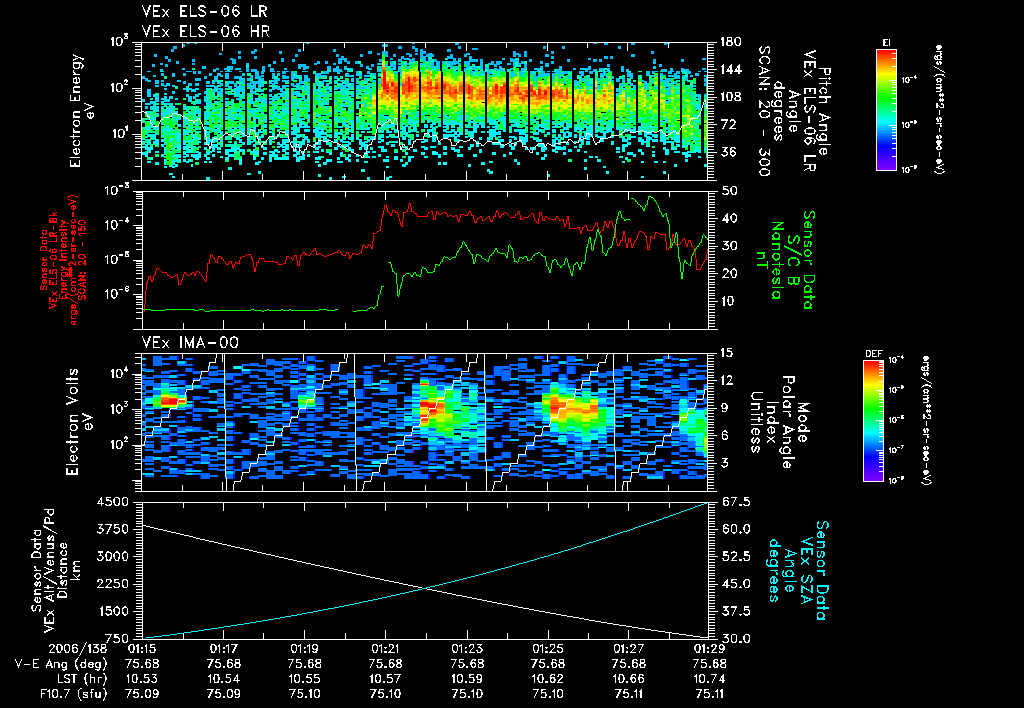This screenshot has width=1024, height=708.
Task: Click the 'Electron Energy eV' axis label
Action: (82, 111)
